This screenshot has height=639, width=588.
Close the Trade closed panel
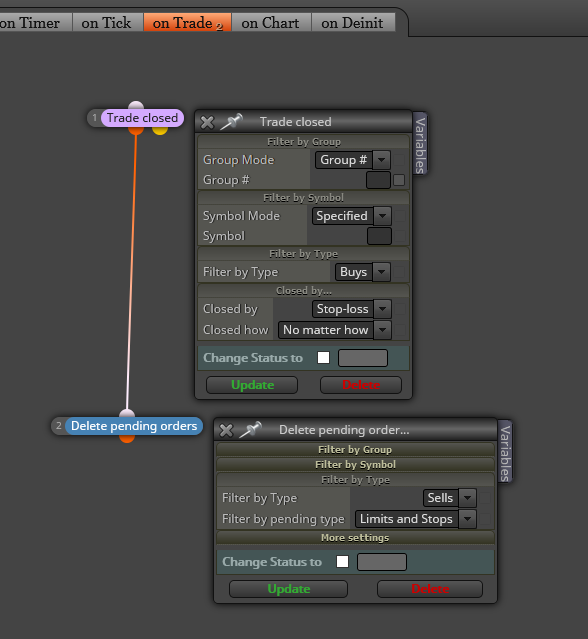click(x=207, y=122)
